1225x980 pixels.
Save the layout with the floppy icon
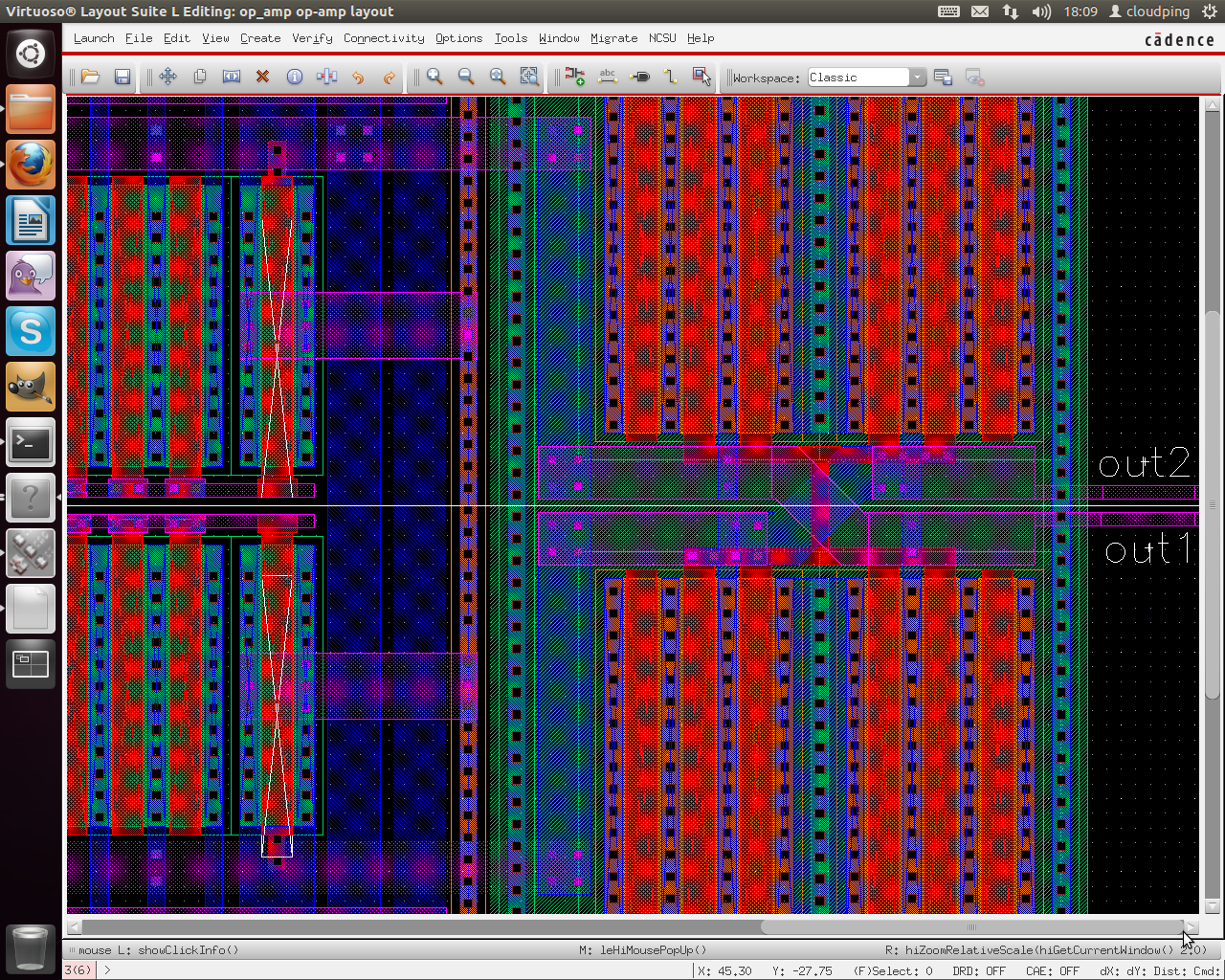click(x=122, y=77)
